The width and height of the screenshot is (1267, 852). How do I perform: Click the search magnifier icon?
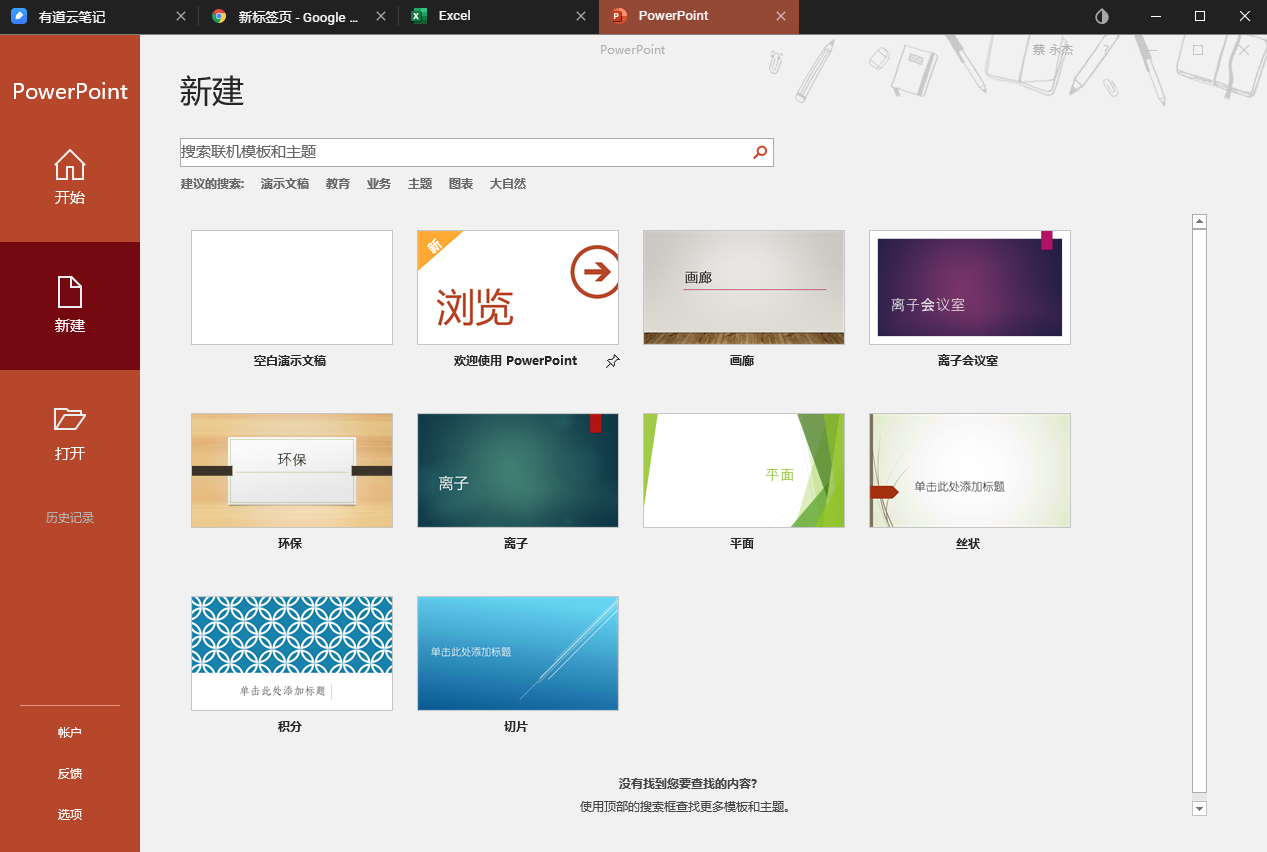(760, 152)
